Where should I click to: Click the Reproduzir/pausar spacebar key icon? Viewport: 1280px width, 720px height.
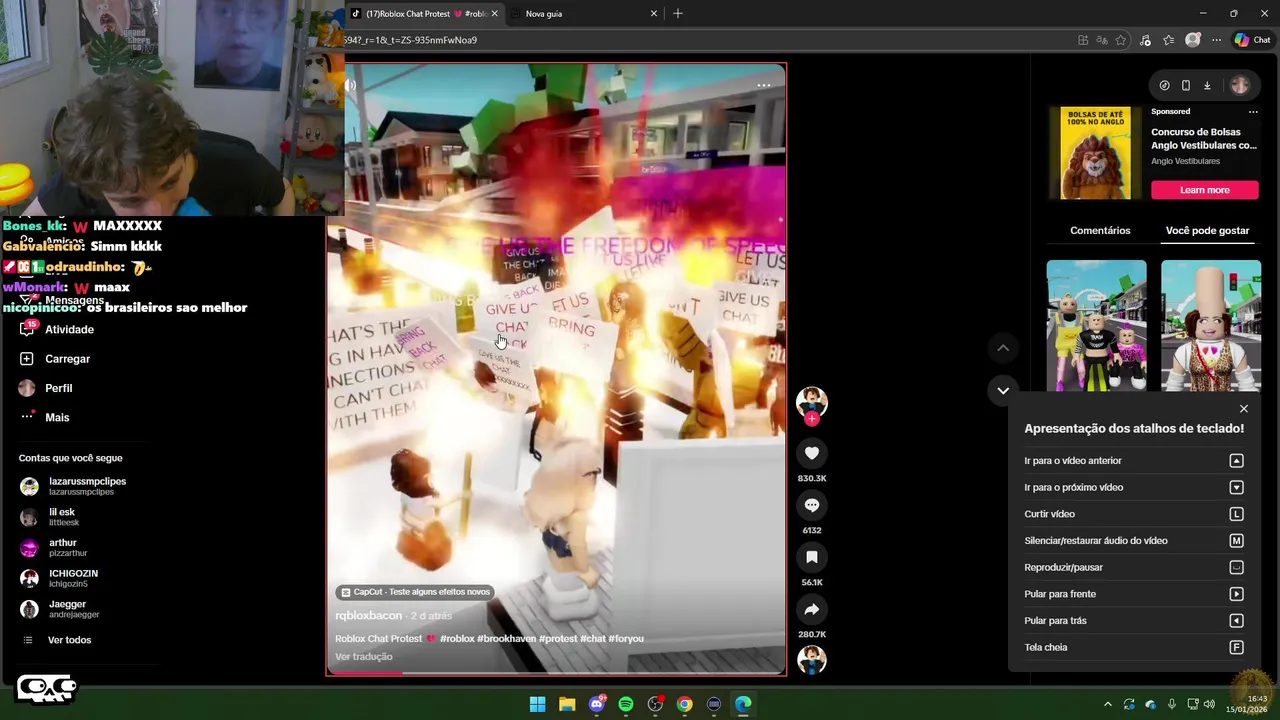coord(1236,568)
